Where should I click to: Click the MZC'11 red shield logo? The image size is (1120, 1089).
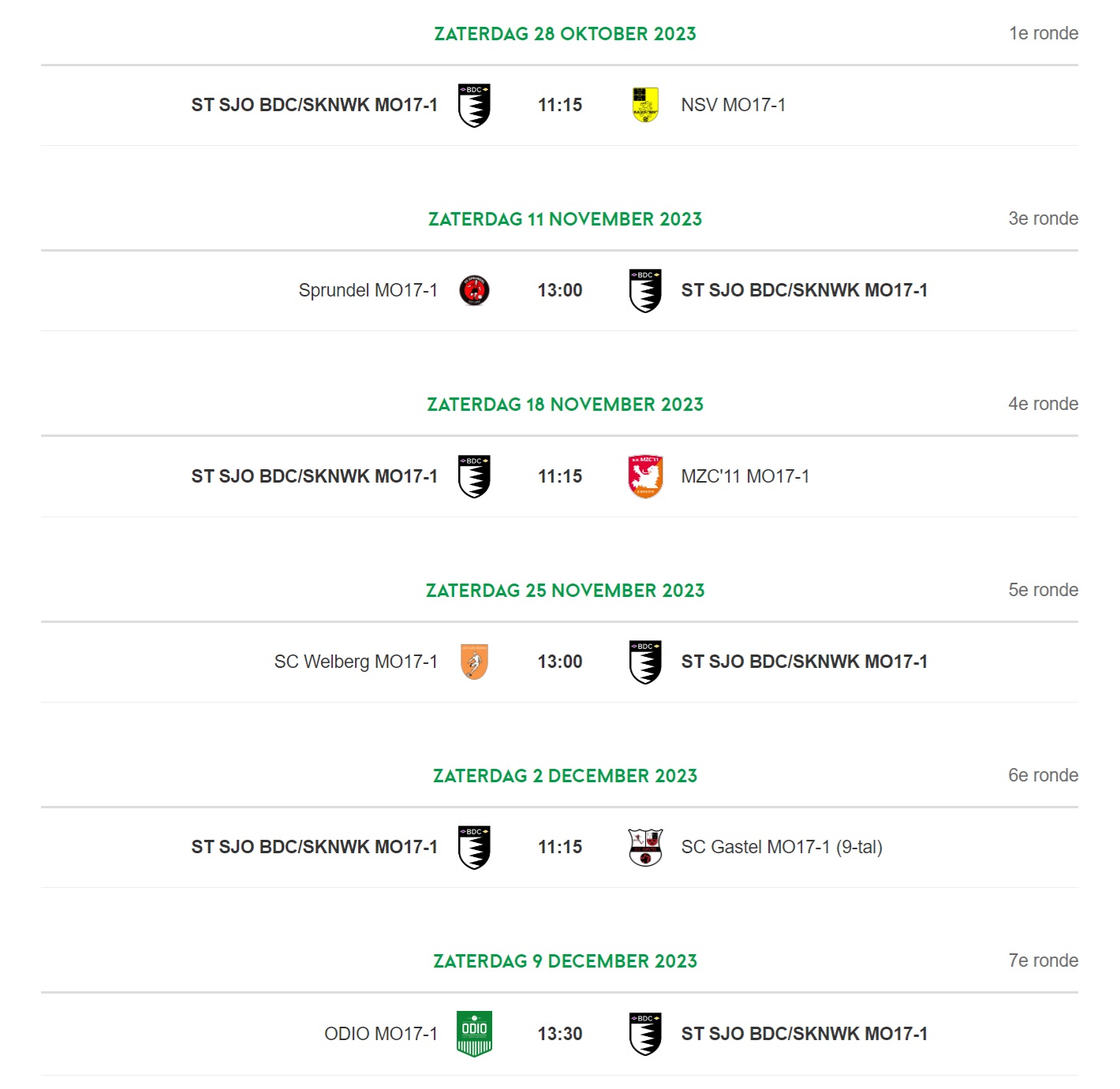(x=645, y=476)
